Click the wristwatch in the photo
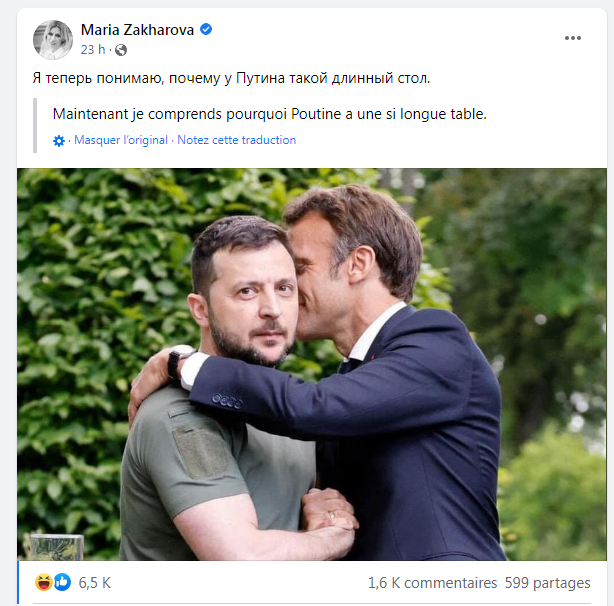Viewport: 614px width, 606px height. coord(179,361)
